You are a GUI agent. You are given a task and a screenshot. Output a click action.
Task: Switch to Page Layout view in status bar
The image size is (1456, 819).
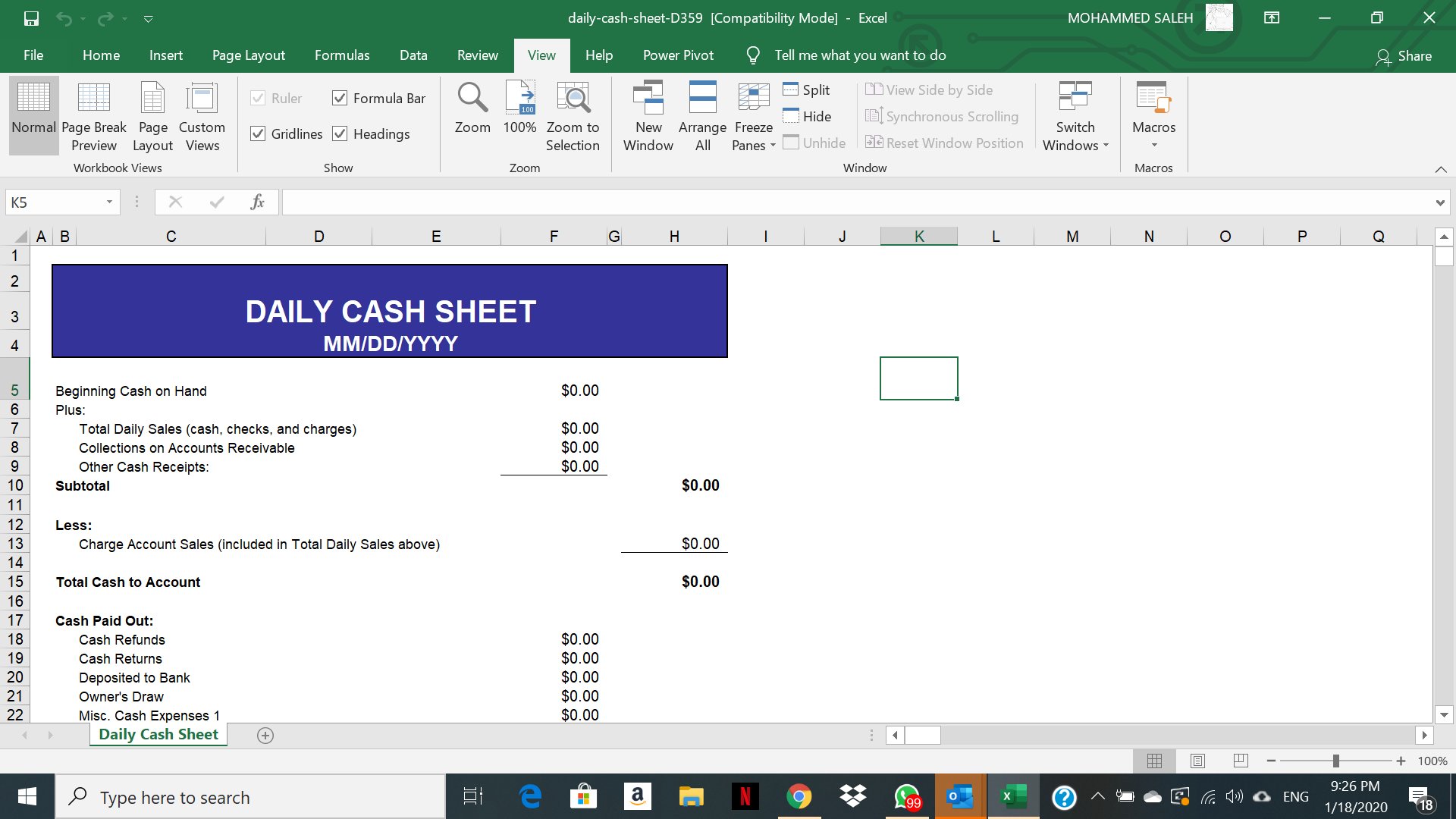click(1197, 761)
